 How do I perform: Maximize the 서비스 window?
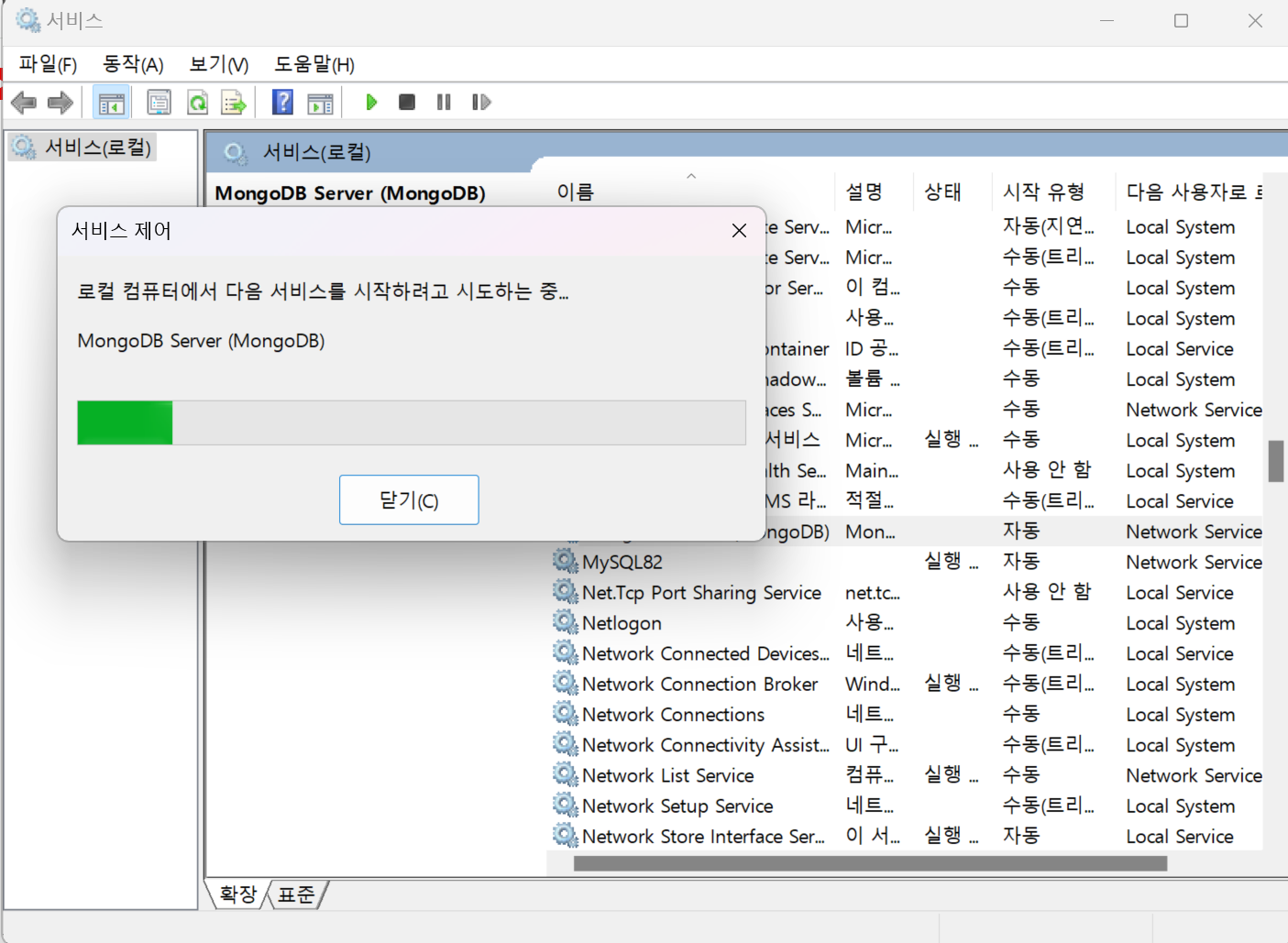coord(1181,20)
